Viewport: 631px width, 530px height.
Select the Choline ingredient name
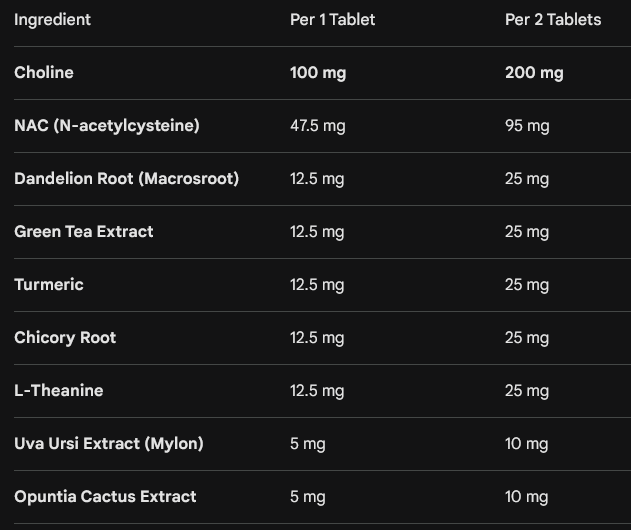44,73
